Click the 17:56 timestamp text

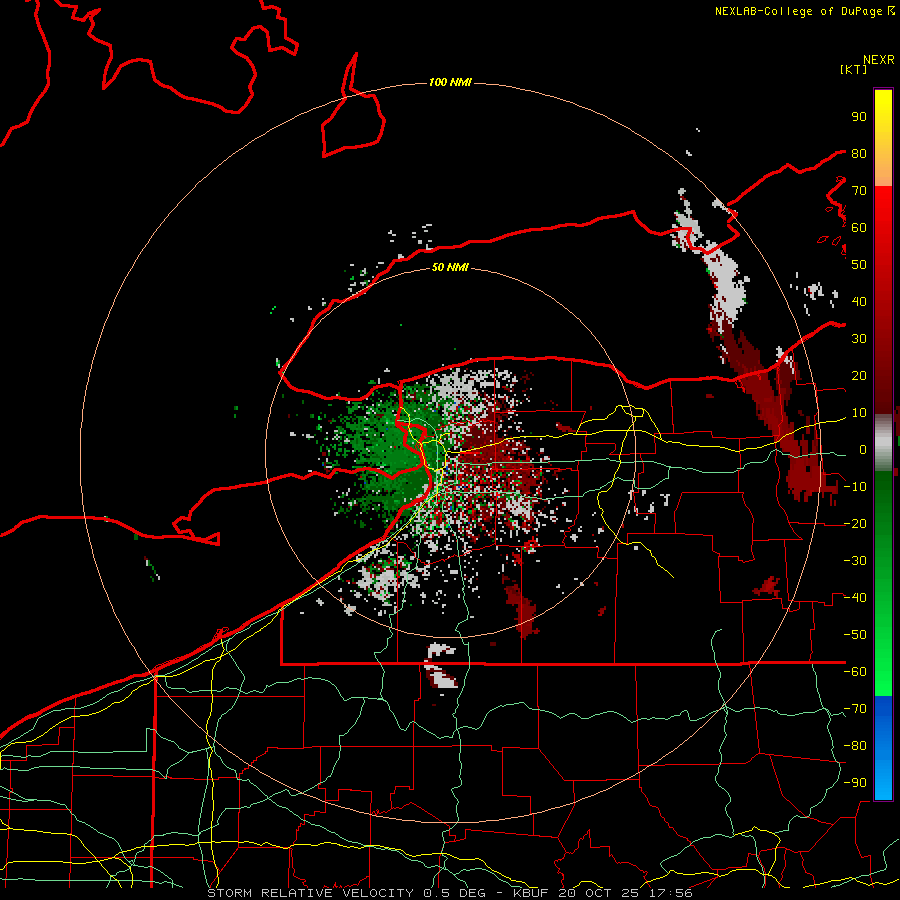point(671,893)
